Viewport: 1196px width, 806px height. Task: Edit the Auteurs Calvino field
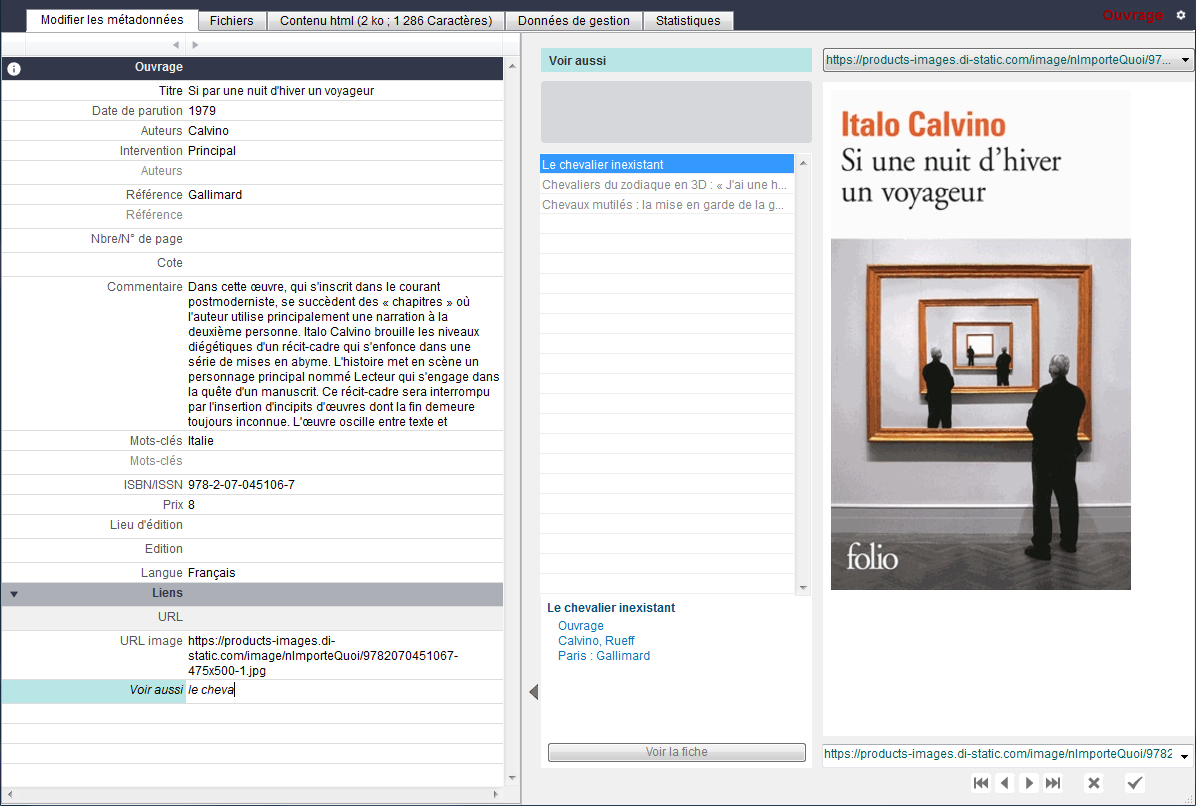point(345,130)
